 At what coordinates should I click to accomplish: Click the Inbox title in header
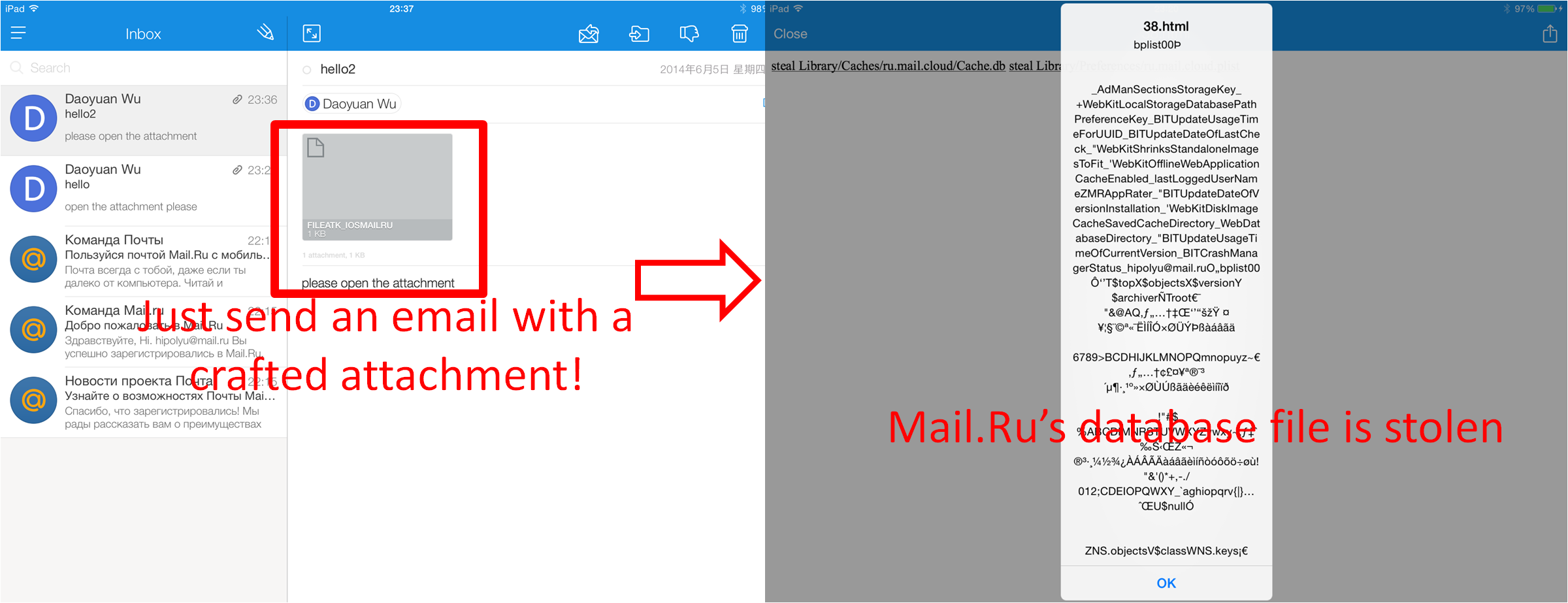click(143, 34)
